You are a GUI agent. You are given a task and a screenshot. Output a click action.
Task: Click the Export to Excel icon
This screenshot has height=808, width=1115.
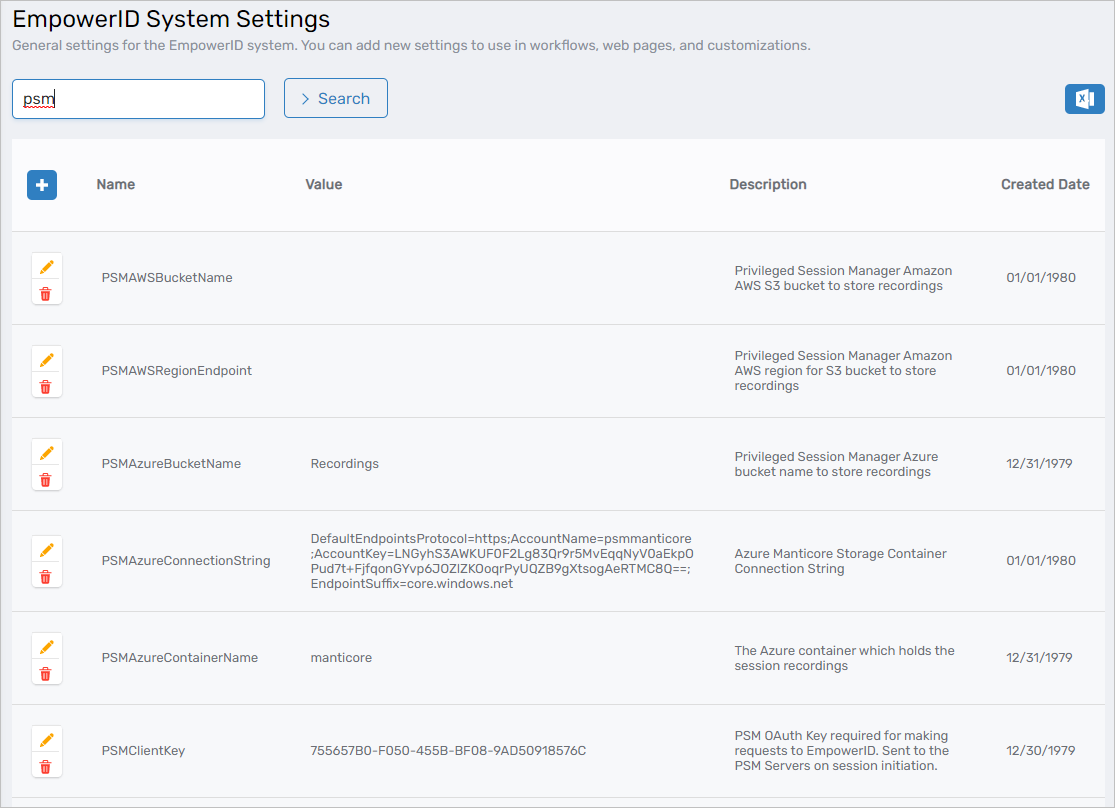pyautogui.click(x=1084, y=99)
